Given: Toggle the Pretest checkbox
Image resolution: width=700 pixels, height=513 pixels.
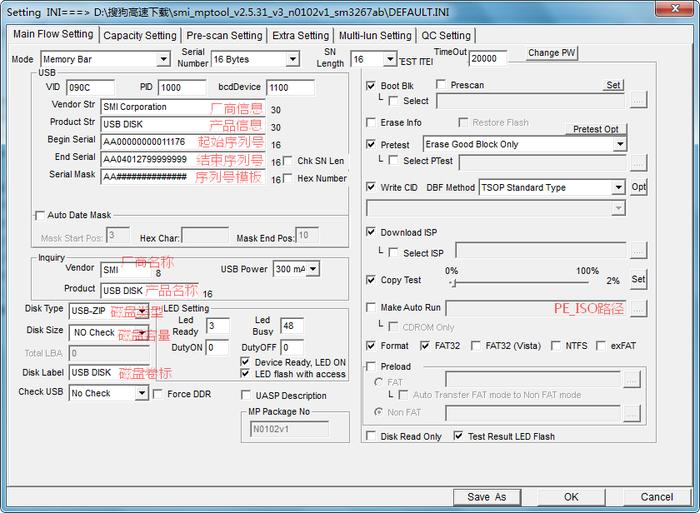Looking at the screenshot, I should [371, 144].
